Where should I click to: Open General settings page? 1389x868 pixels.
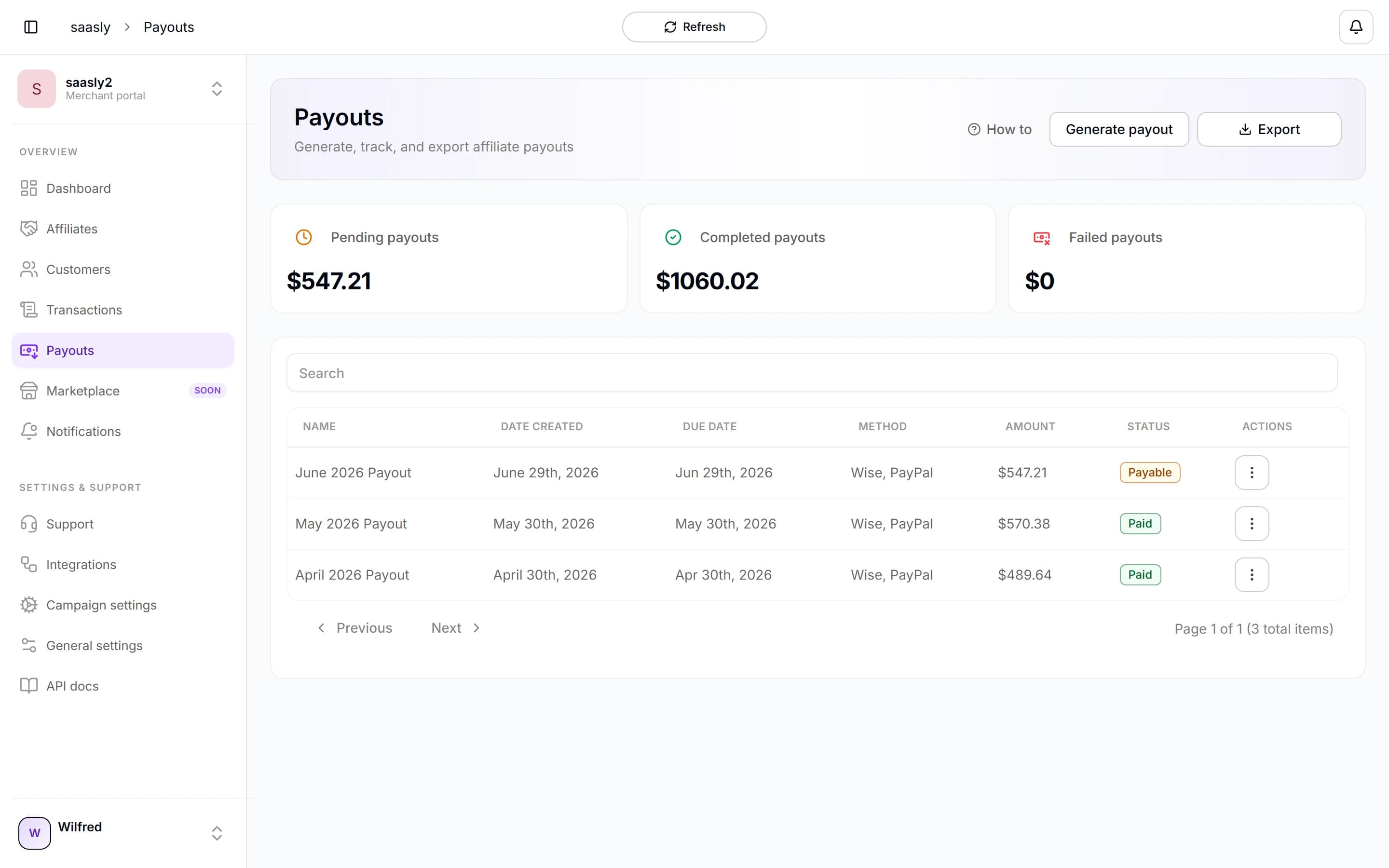(123, 645)
